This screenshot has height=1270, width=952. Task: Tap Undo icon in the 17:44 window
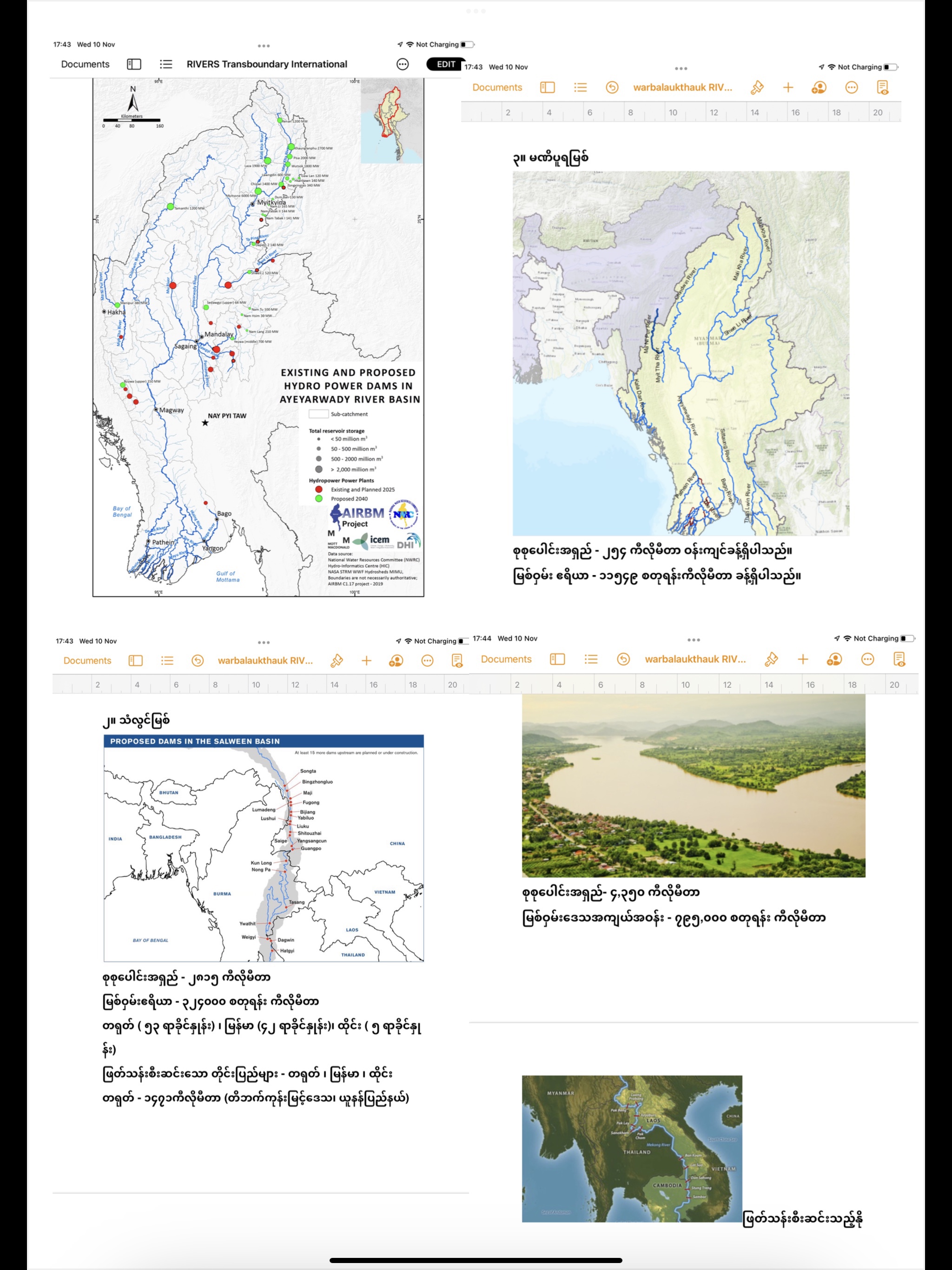point(623,659)
